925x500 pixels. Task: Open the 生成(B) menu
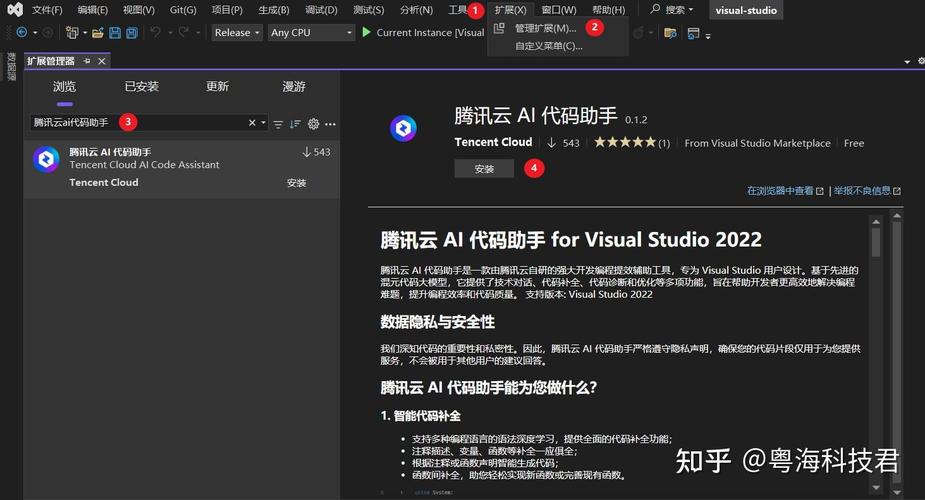pyautogui.click(x=274, y=10)
